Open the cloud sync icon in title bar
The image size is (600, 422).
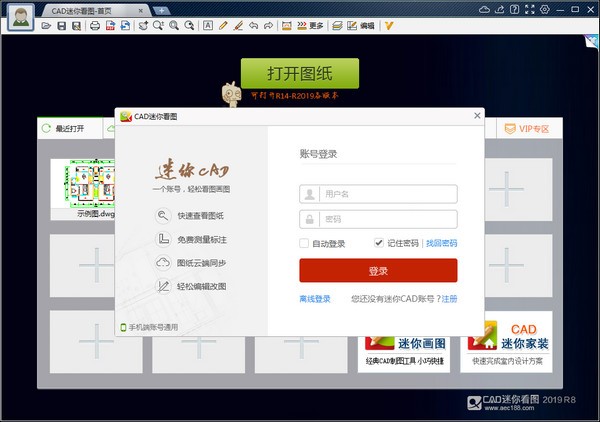(x=485, y=8)
